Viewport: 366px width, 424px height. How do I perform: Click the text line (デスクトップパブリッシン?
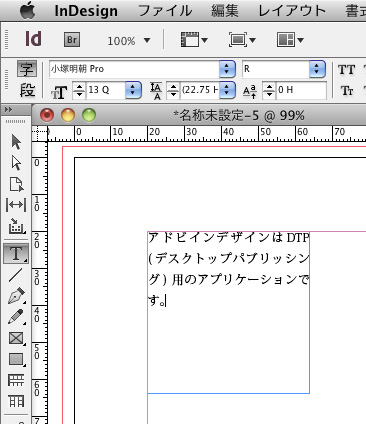pyautogui.click(x=229, y=258)
